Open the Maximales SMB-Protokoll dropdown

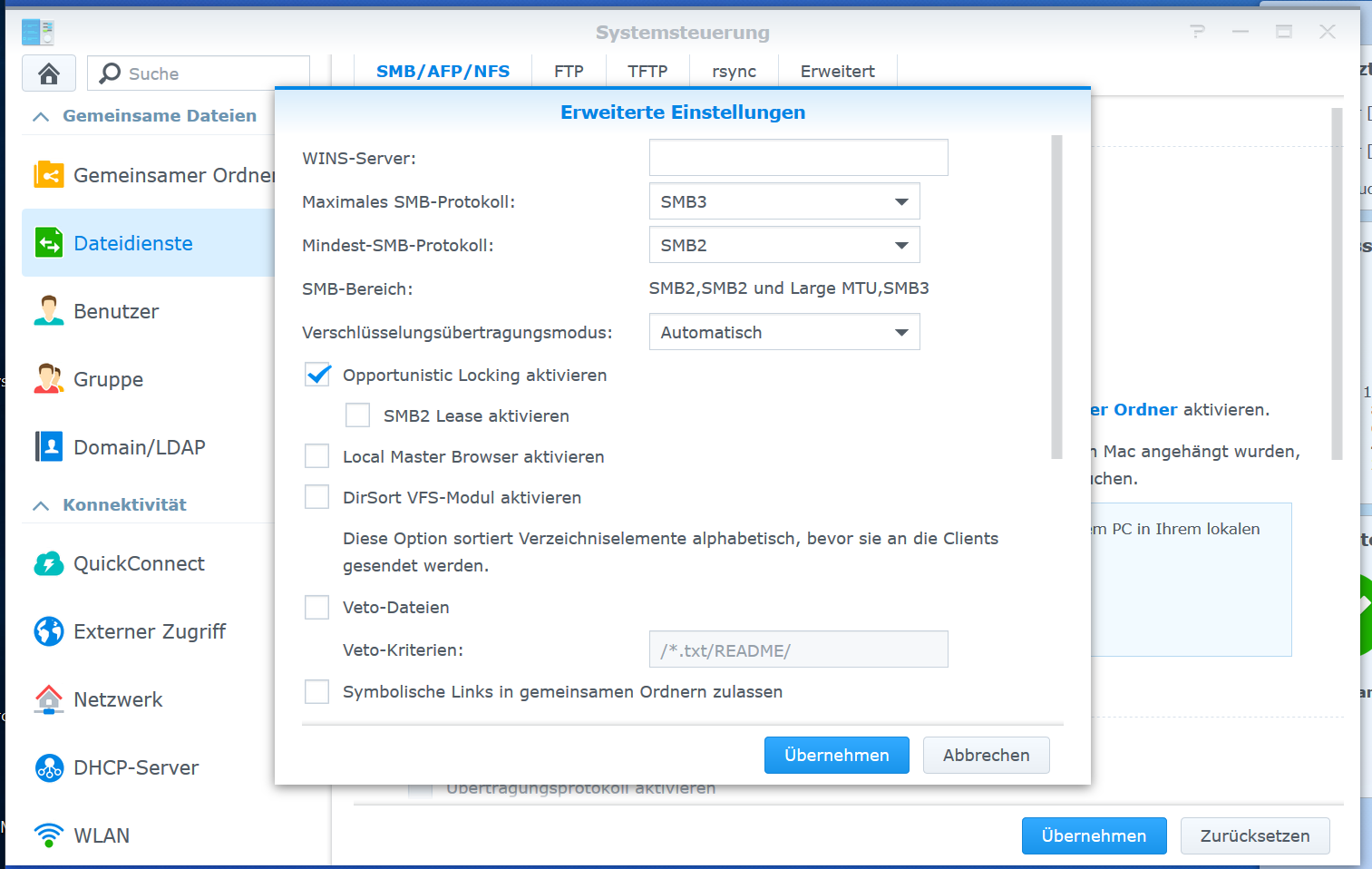pyautogui.click(x=902, y=200)
